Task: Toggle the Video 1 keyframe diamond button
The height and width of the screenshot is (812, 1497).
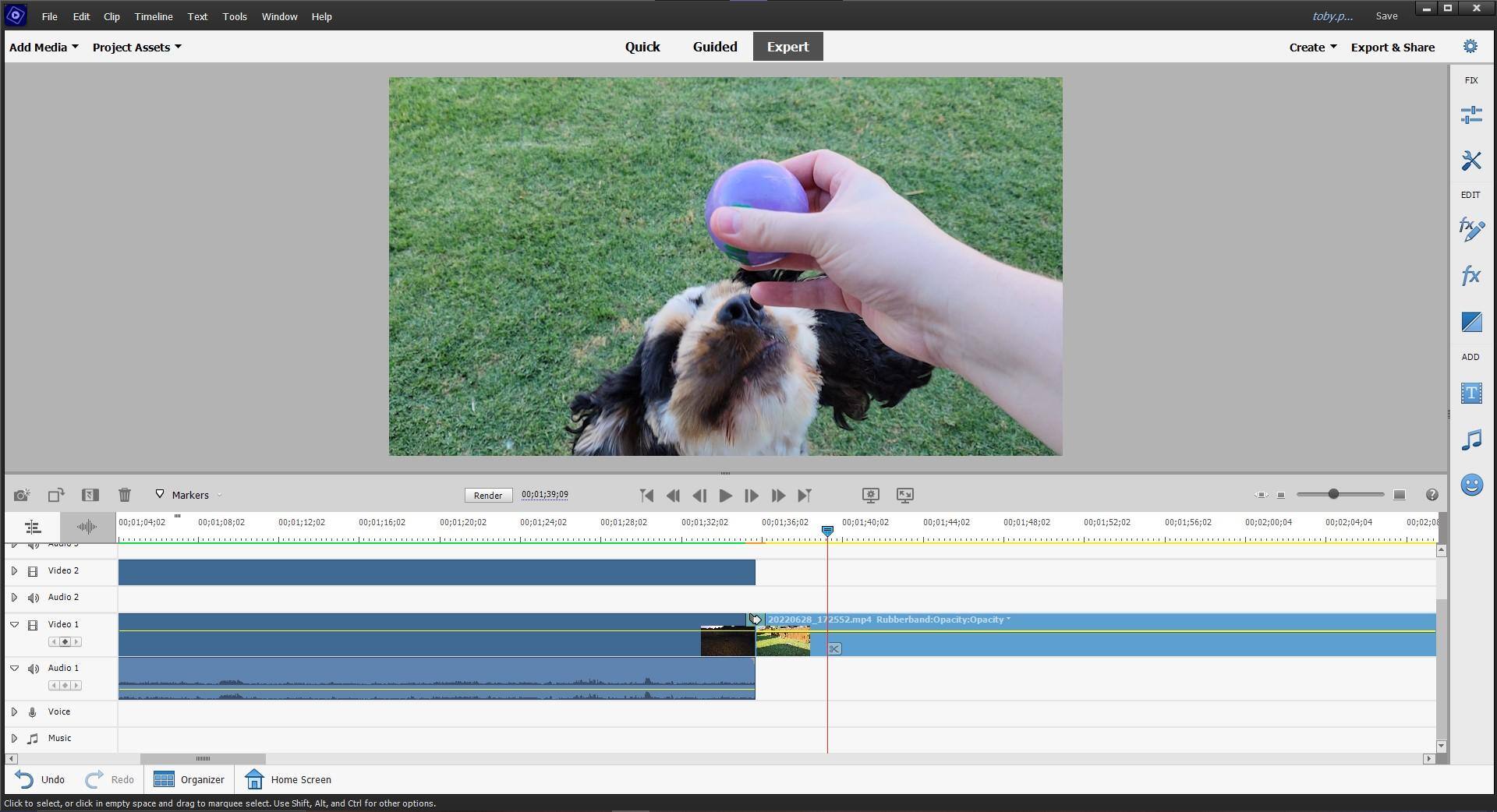Action: 65,642
